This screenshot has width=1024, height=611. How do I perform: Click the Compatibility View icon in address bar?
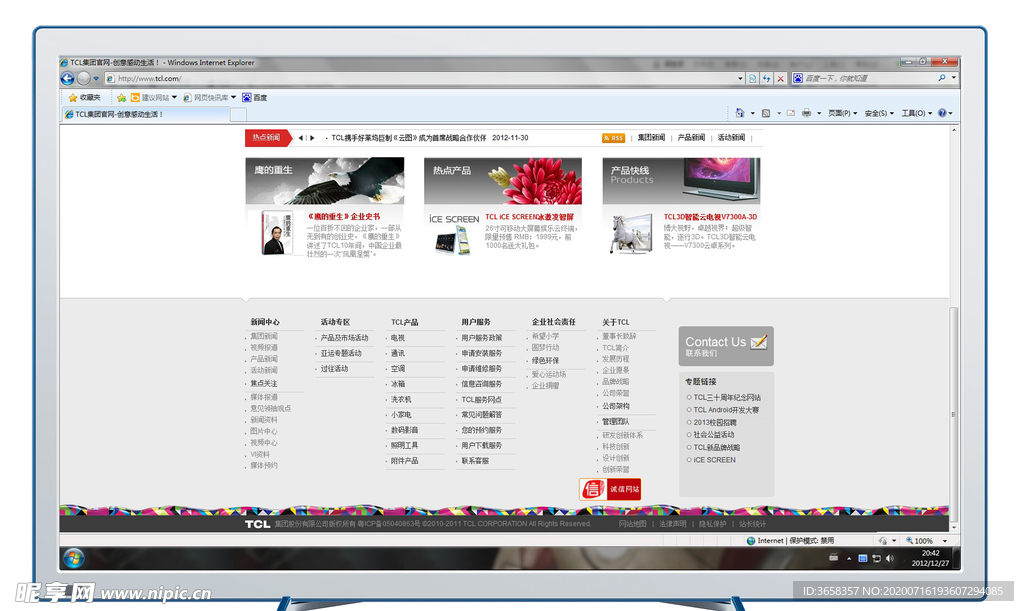(x=753, y=78)
